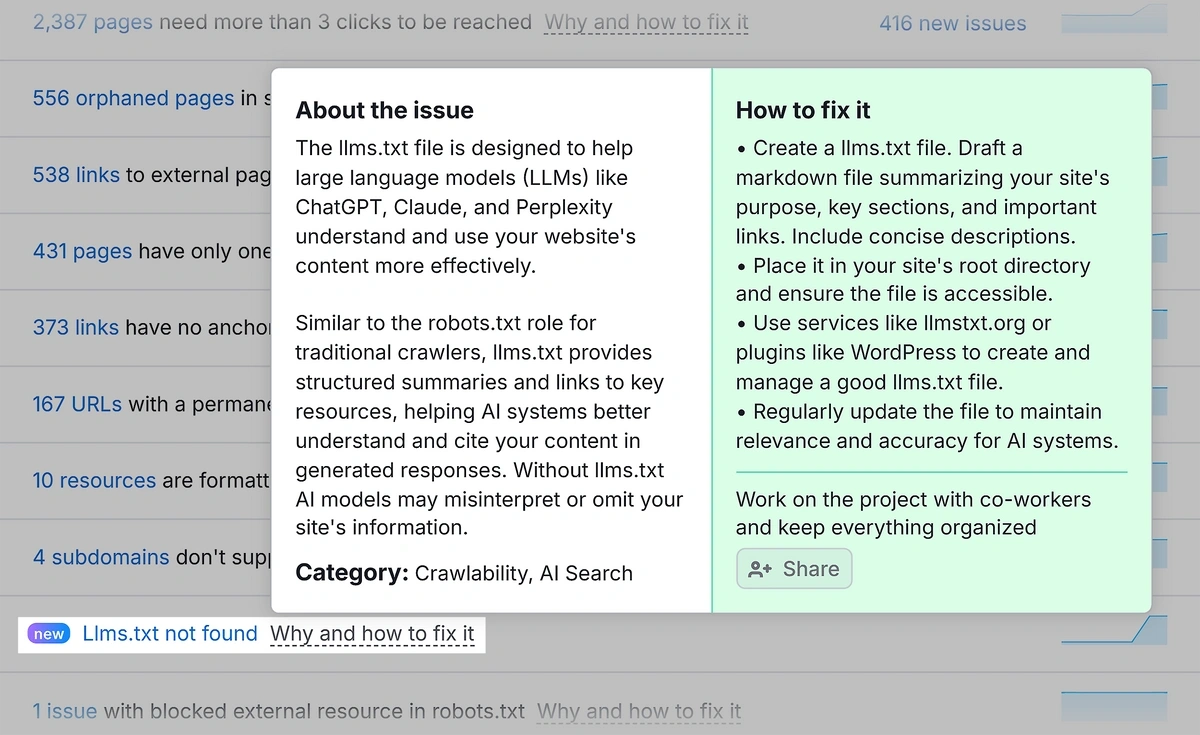Open the 538 links to external pages issue
The height and width of the screenshot is (735, 1200).
[76, 175]
